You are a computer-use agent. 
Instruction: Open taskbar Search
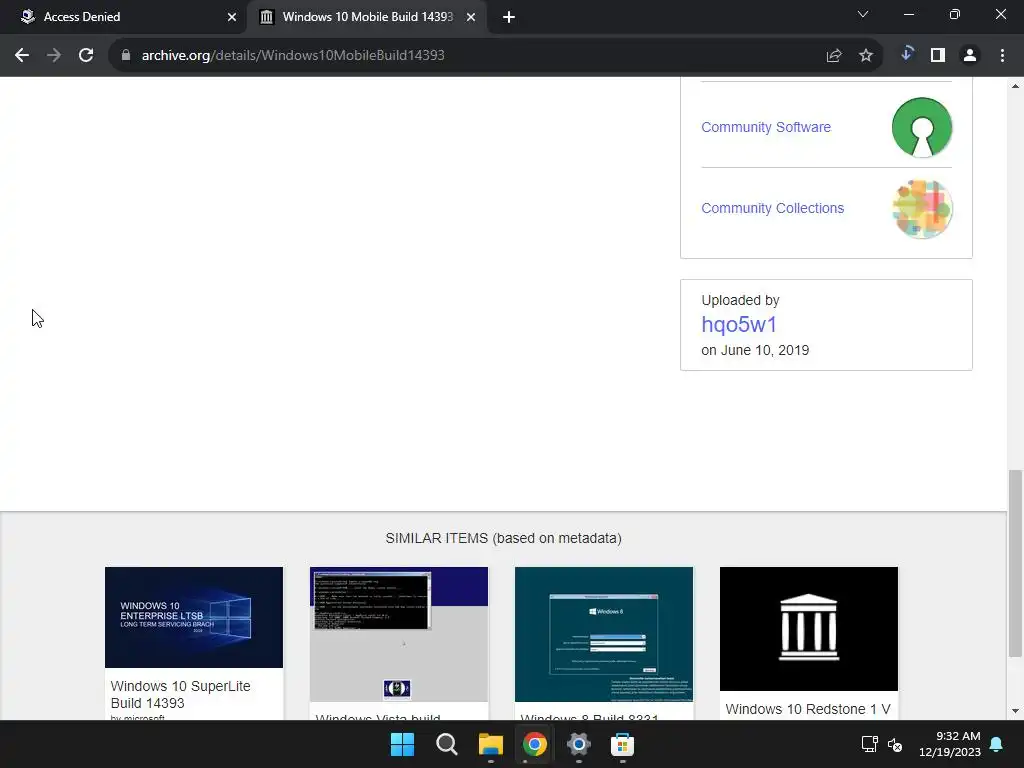447,744
